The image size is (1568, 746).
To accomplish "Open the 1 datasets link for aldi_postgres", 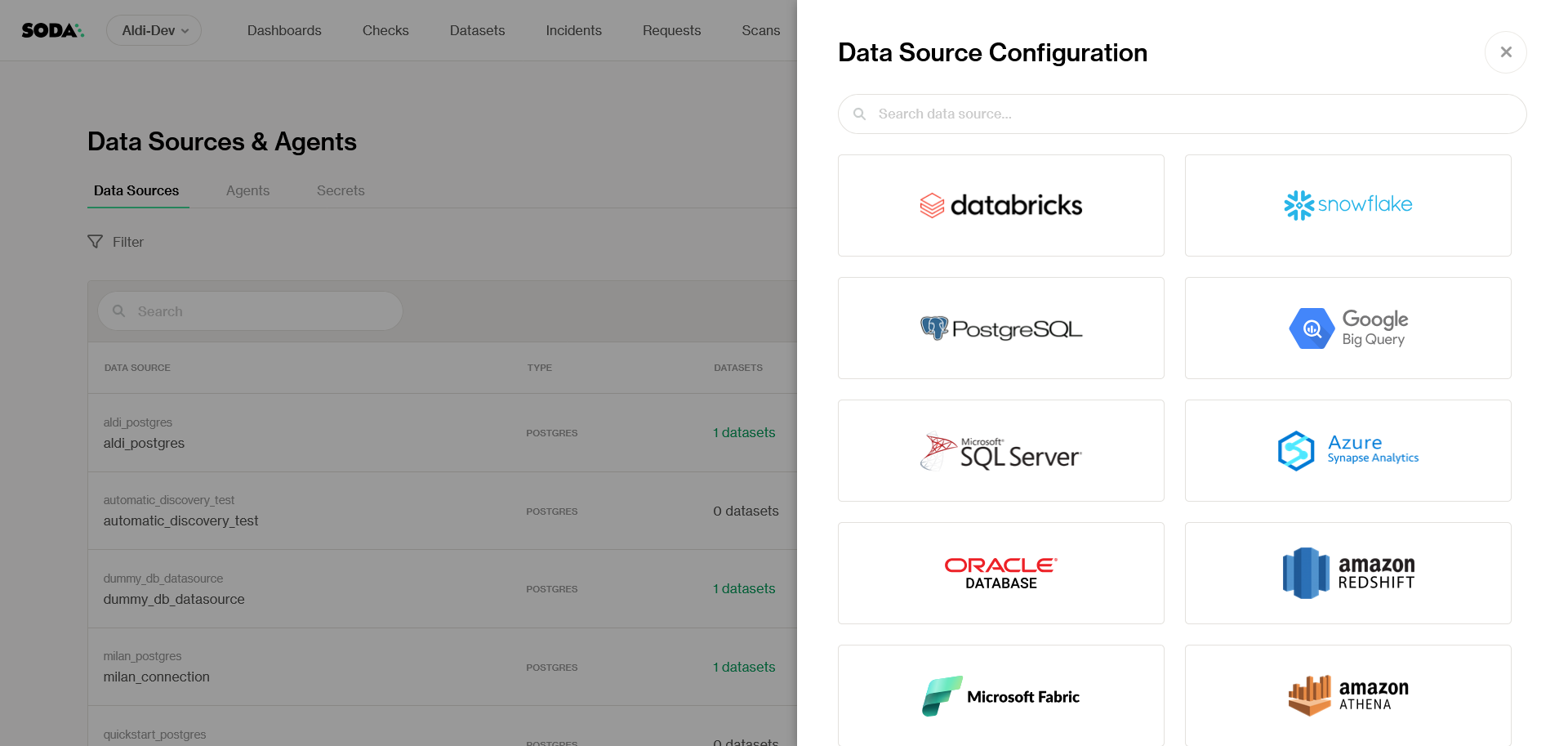I will [744, 432].
